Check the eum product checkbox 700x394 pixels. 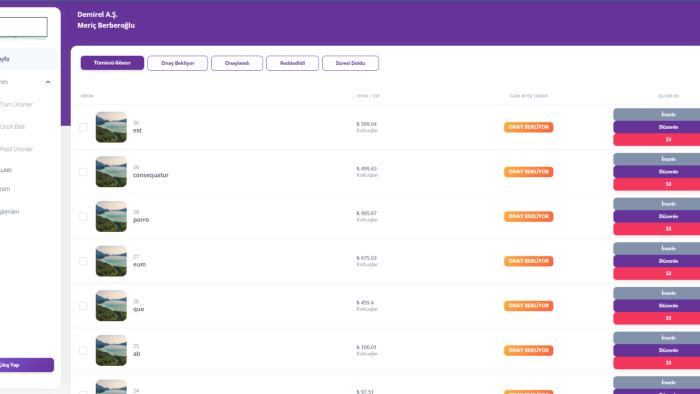83,261
